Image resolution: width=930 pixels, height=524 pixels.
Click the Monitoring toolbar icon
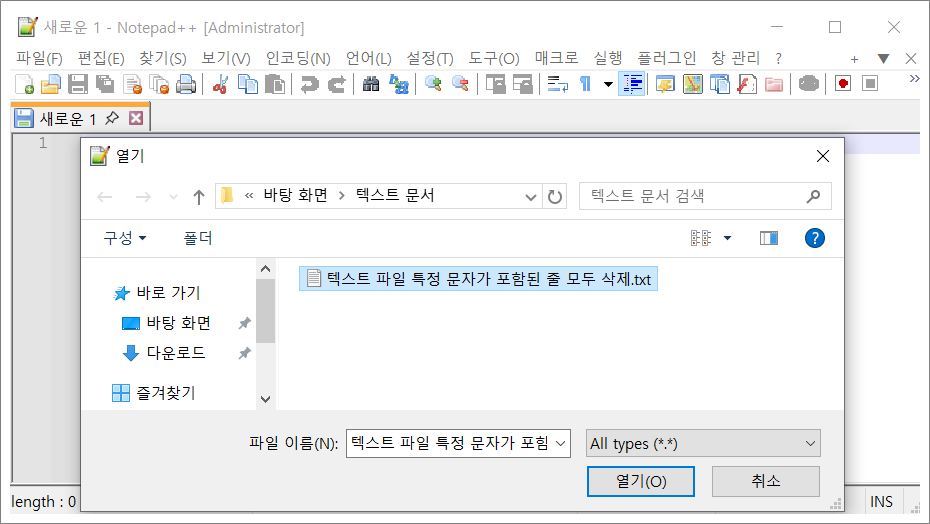tap(808, 84)
